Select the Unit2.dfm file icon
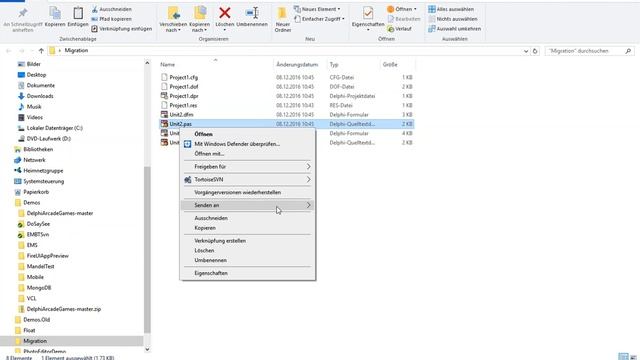The height and width of the screenshot is (360, 640). [164, 115]
